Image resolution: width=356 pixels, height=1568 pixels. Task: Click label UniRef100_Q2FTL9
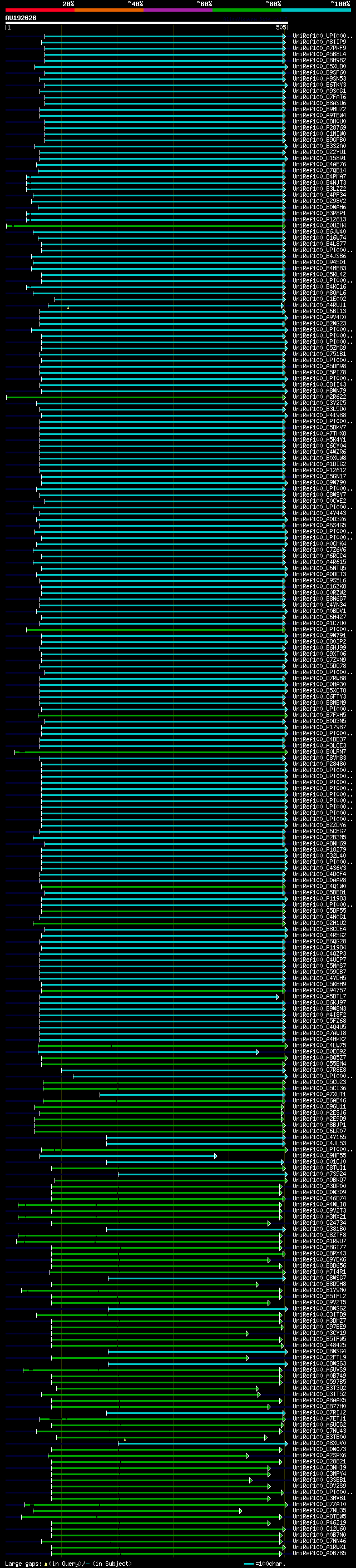(x=319, y=1357)
